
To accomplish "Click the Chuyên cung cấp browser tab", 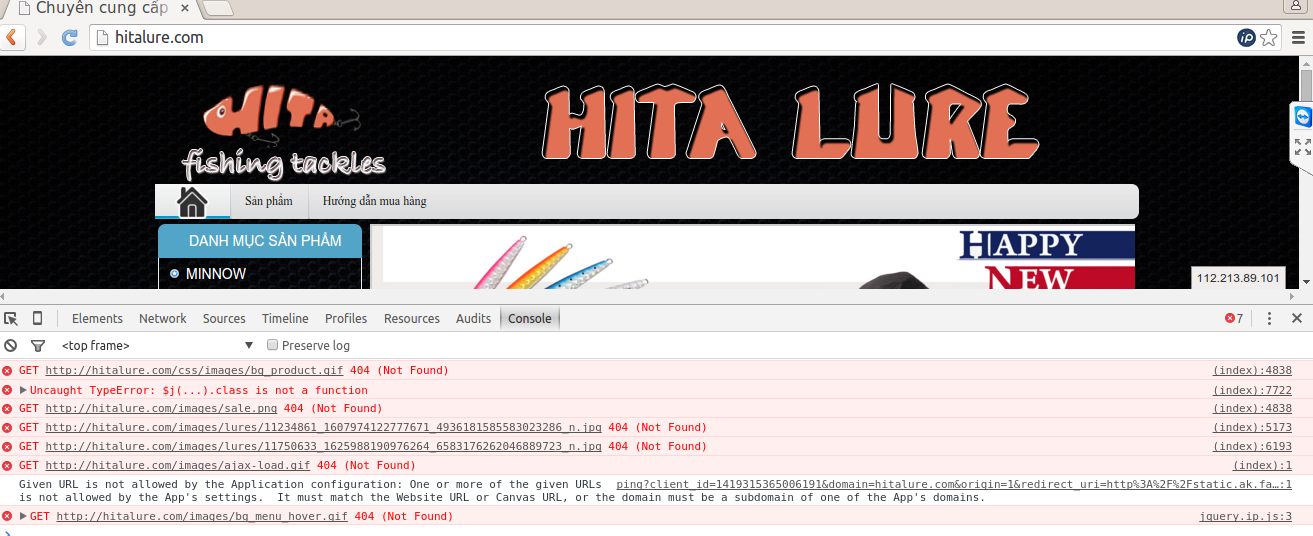I will tap(100, 9).
